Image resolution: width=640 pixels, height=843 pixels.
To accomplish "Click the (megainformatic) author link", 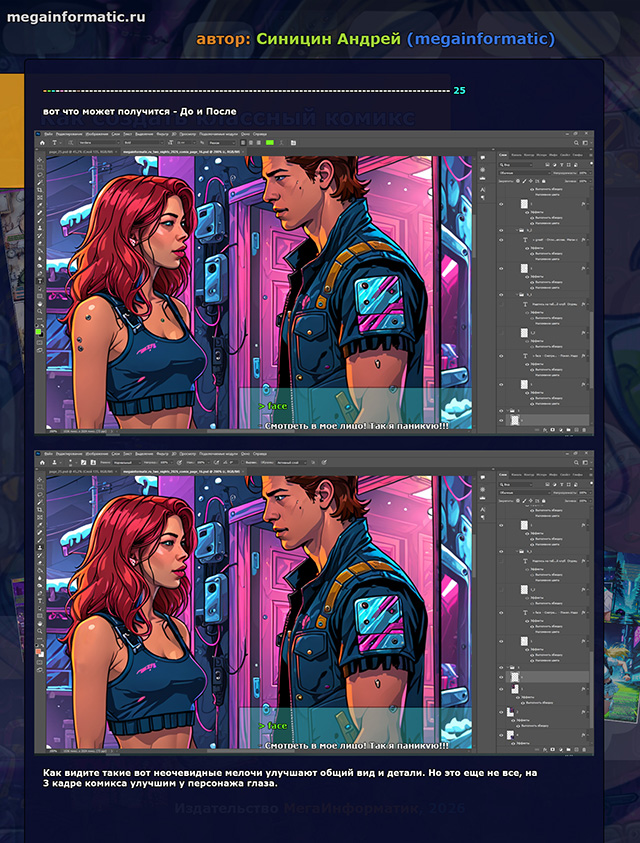I will point(481,39).
